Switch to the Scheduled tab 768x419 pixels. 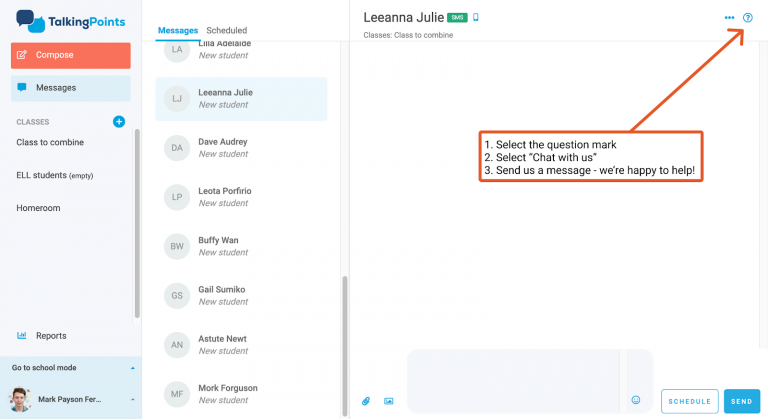tap(227, 30)
